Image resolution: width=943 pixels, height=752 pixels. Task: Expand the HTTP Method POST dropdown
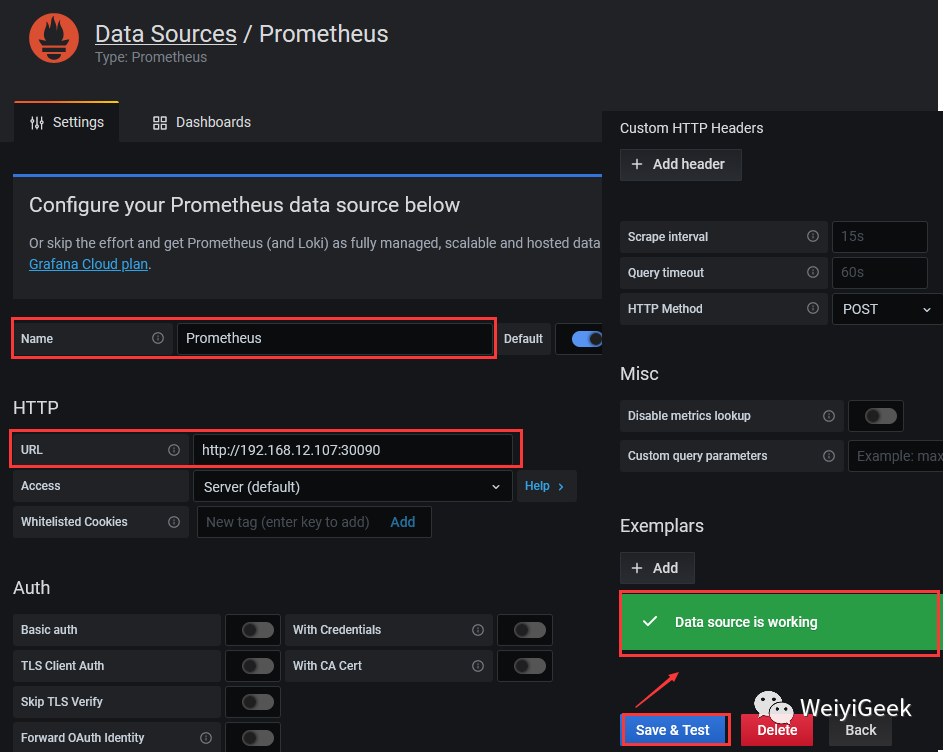(x=887, y=309)
